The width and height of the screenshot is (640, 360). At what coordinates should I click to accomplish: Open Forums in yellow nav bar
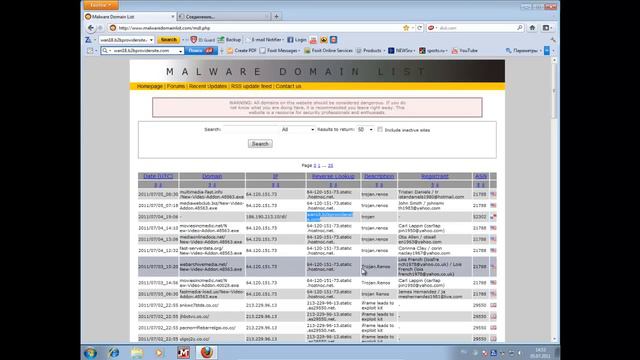[176, 86]
